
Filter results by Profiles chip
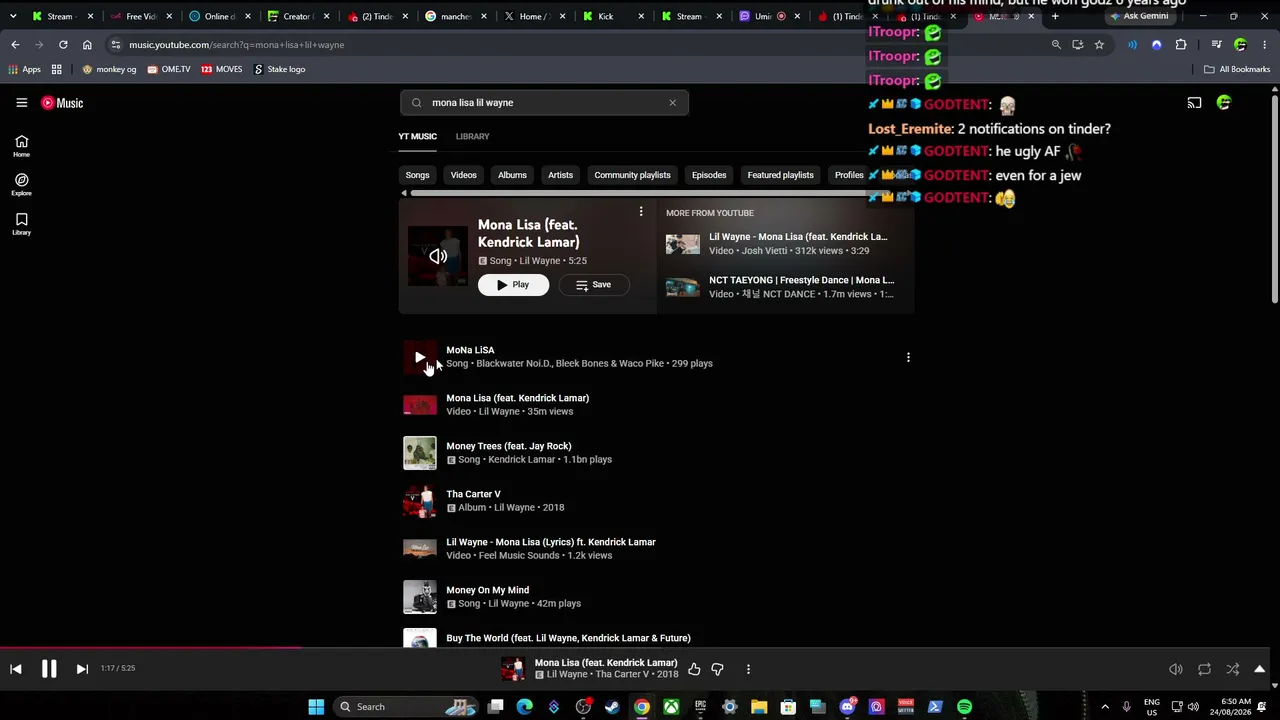849,175
